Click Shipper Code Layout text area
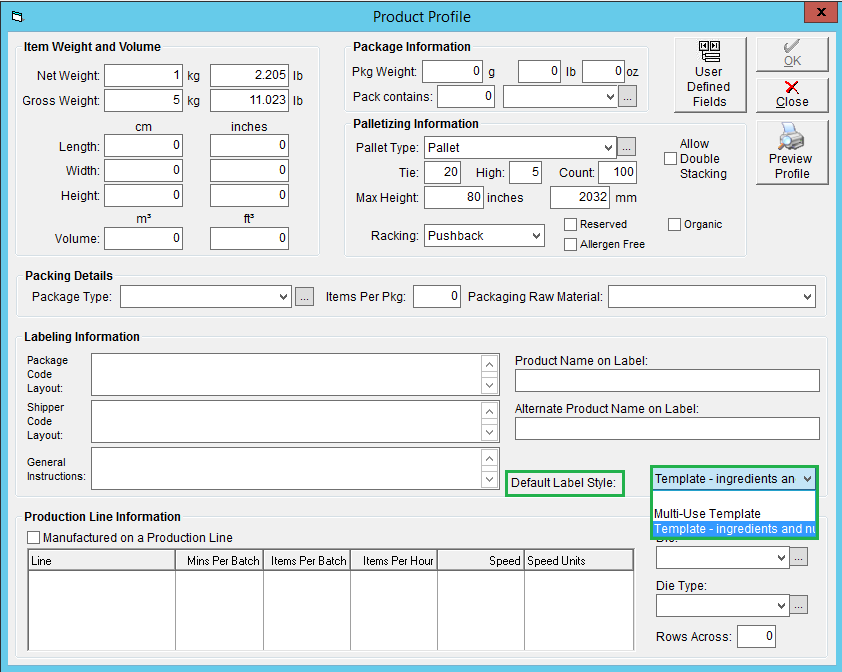The height and width of the screenshot is (672, 842). click(x=295, y=422)
